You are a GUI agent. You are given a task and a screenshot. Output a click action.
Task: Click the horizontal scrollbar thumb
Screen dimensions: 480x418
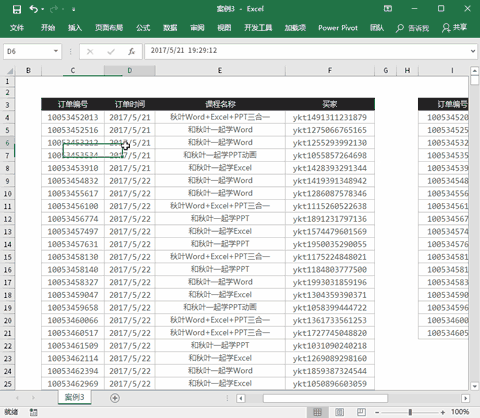pos(325,398)
